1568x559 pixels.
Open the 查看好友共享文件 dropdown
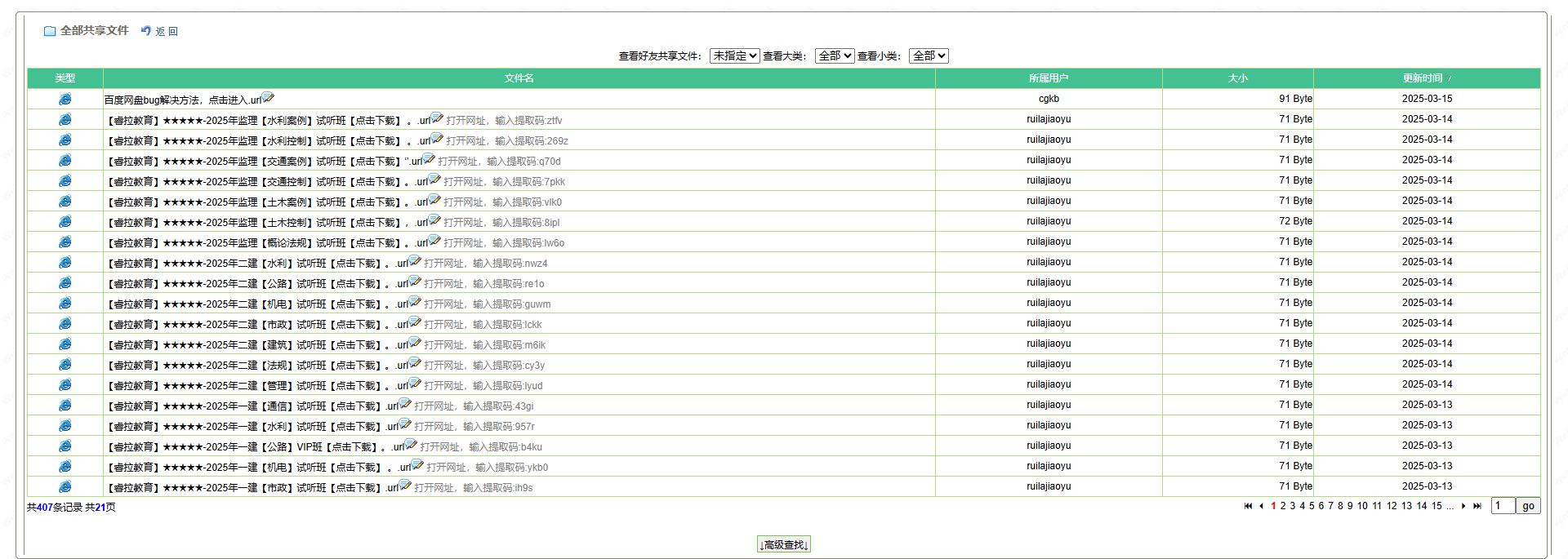click(x=734, y=55)
